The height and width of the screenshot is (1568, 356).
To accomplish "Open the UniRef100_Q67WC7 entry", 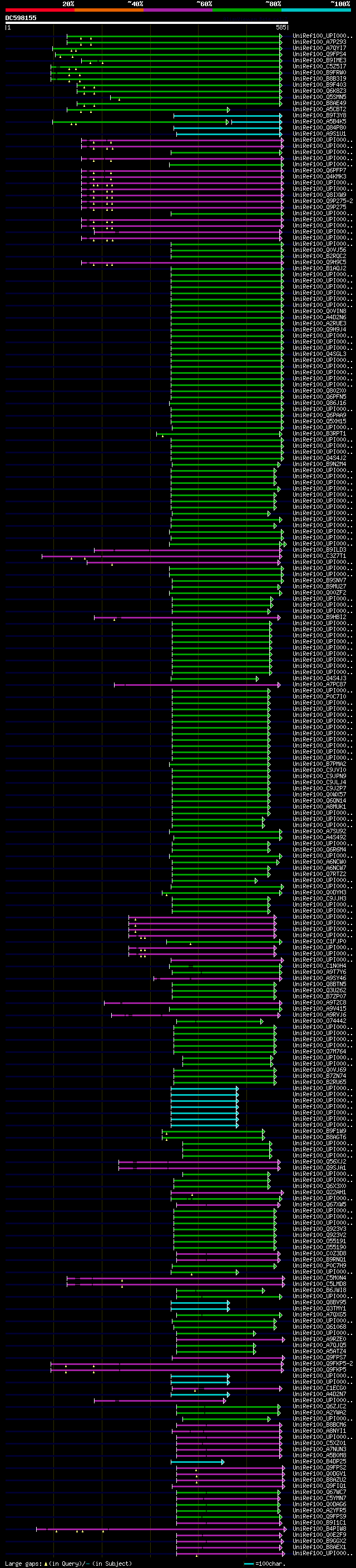I will pyautogui.click(x=319, y=1492).
